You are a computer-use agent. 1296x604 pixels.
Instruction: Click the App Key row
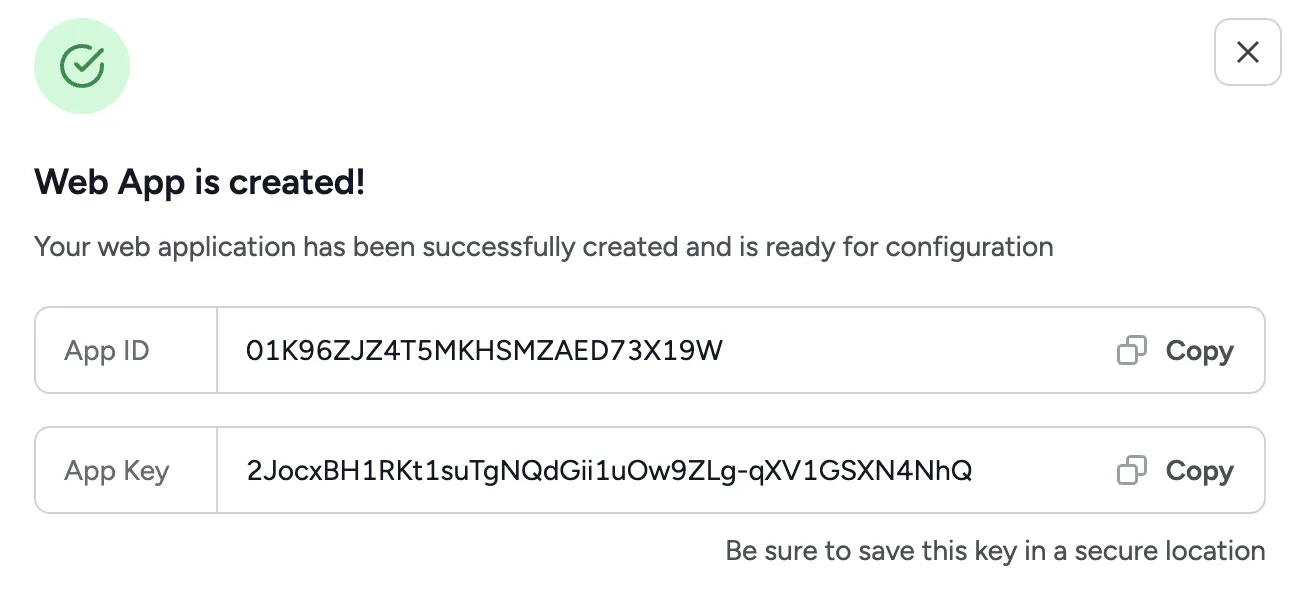pyautogui.click(x=650, y=470)
